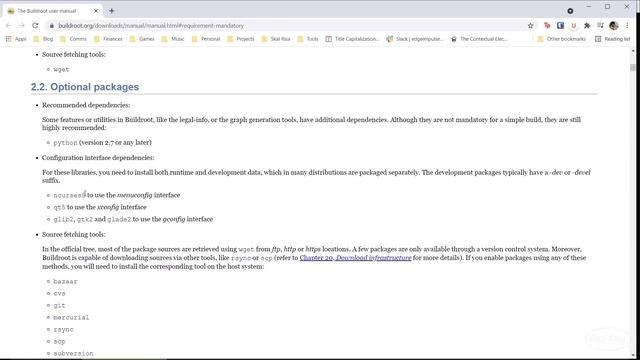Open the red Tp extension
640x360 pixels.
[x=547, y=26]
